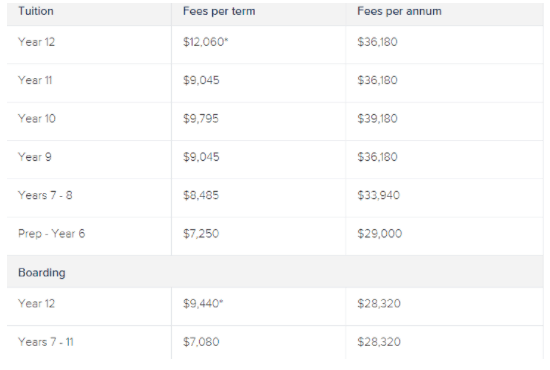Select the $9,440* boarding term fee

point(203,303)
